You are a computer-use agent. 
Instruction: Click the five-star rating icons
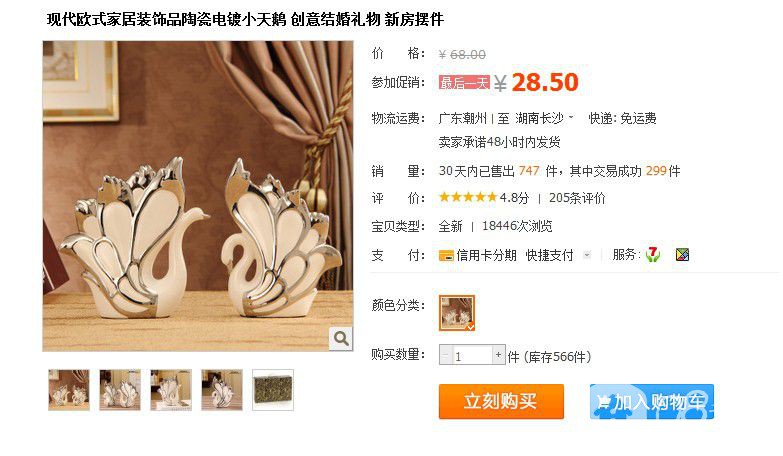[468, 197]
